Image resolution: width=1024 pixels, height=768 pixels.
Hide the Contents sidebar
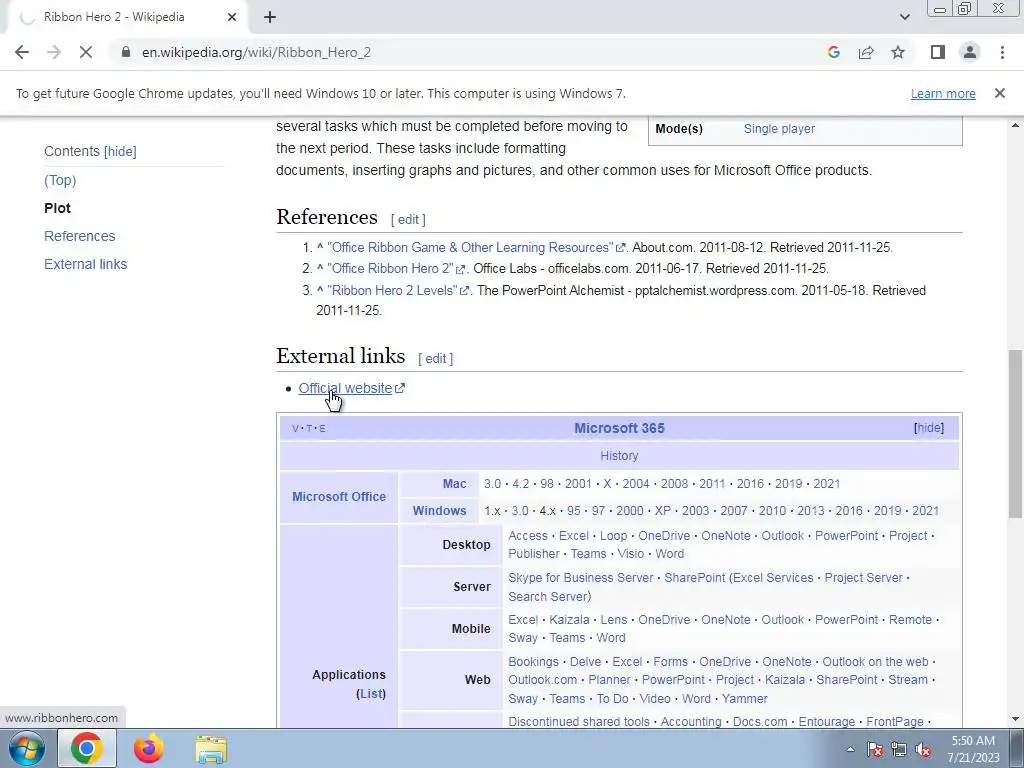click(x=120, y=152)
